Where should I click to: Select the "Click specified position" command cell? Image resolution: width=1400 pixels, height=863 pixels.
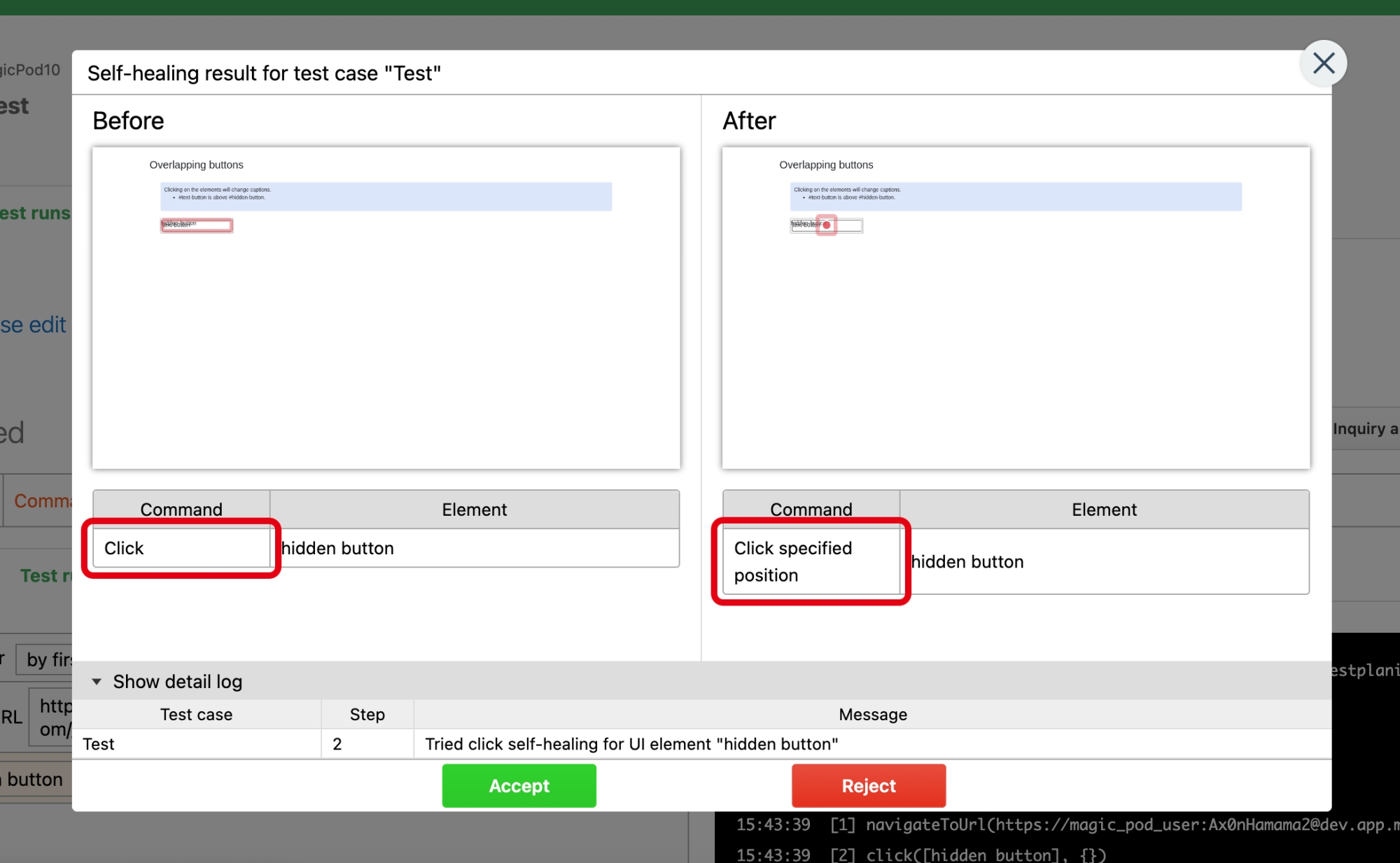pyautogui.click(x=811, y=561)
